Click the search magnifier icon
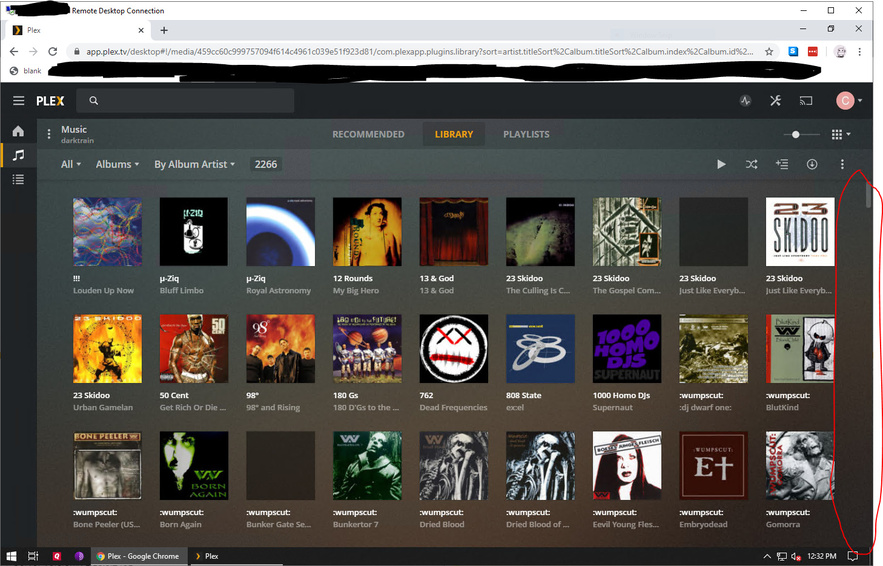883x566 pixels. click(x=93, y=101)
